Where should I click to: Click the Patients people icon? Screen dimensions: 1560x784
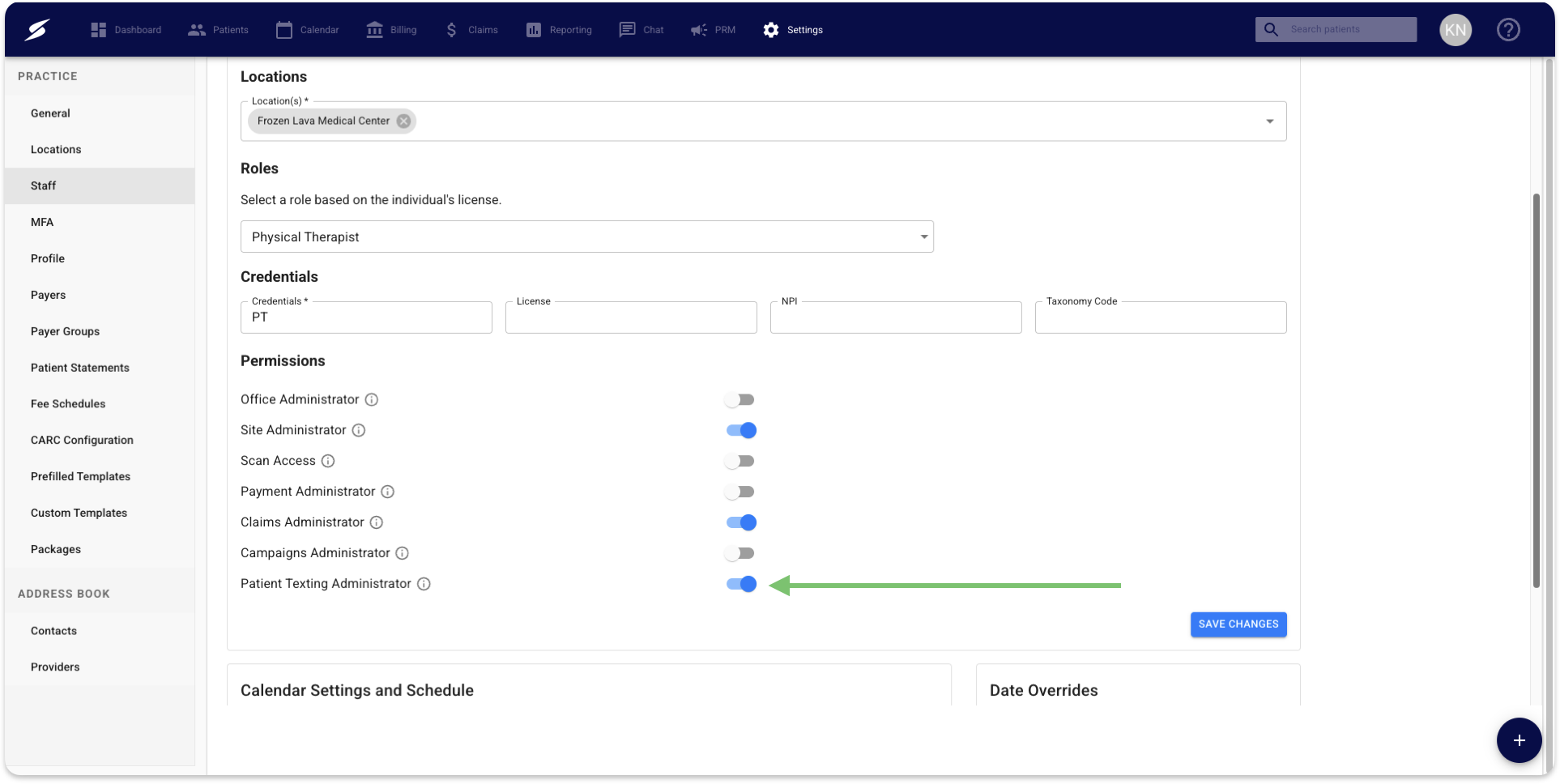tap(196, 30)
